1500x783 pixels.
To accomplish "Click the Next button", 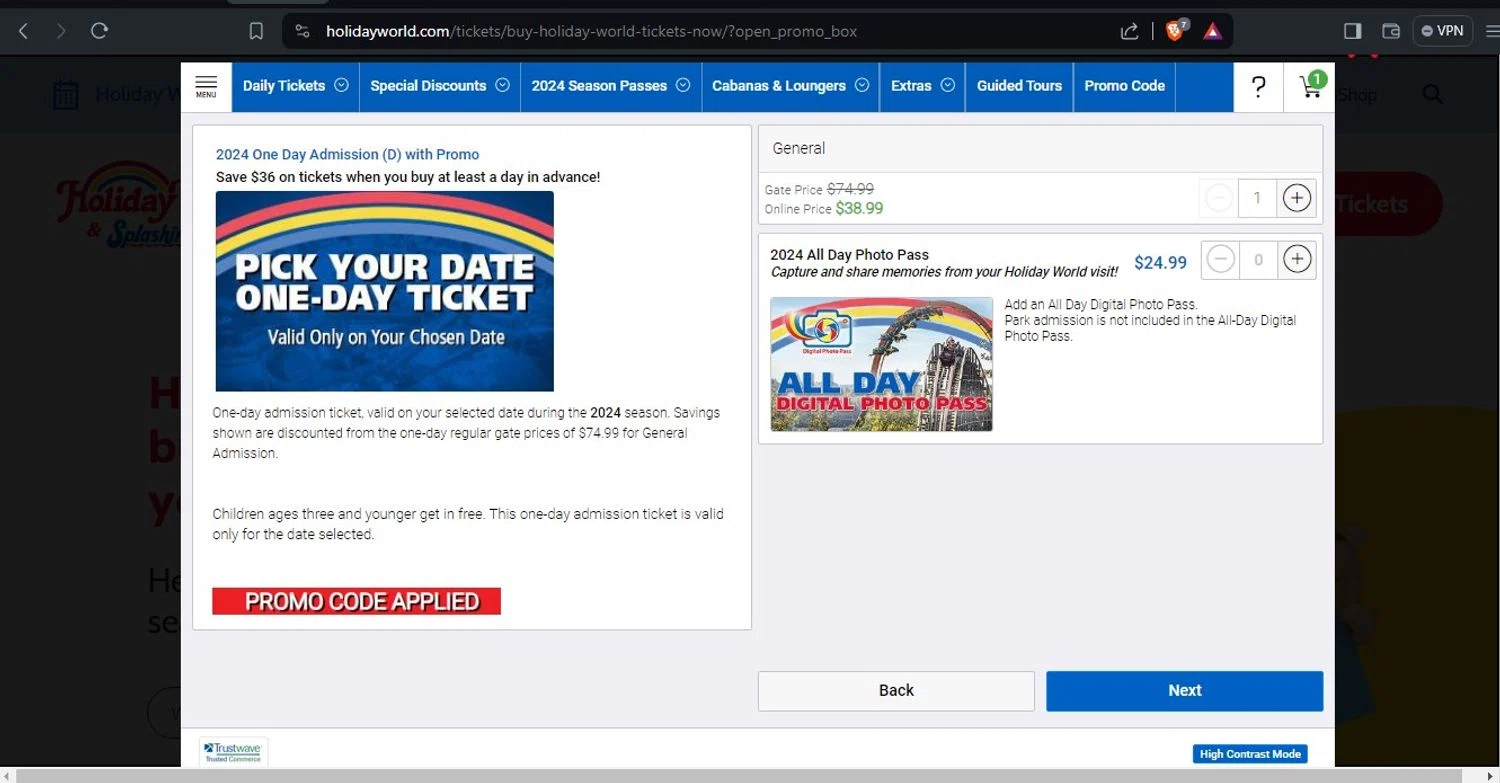I will pos(1185,691).
